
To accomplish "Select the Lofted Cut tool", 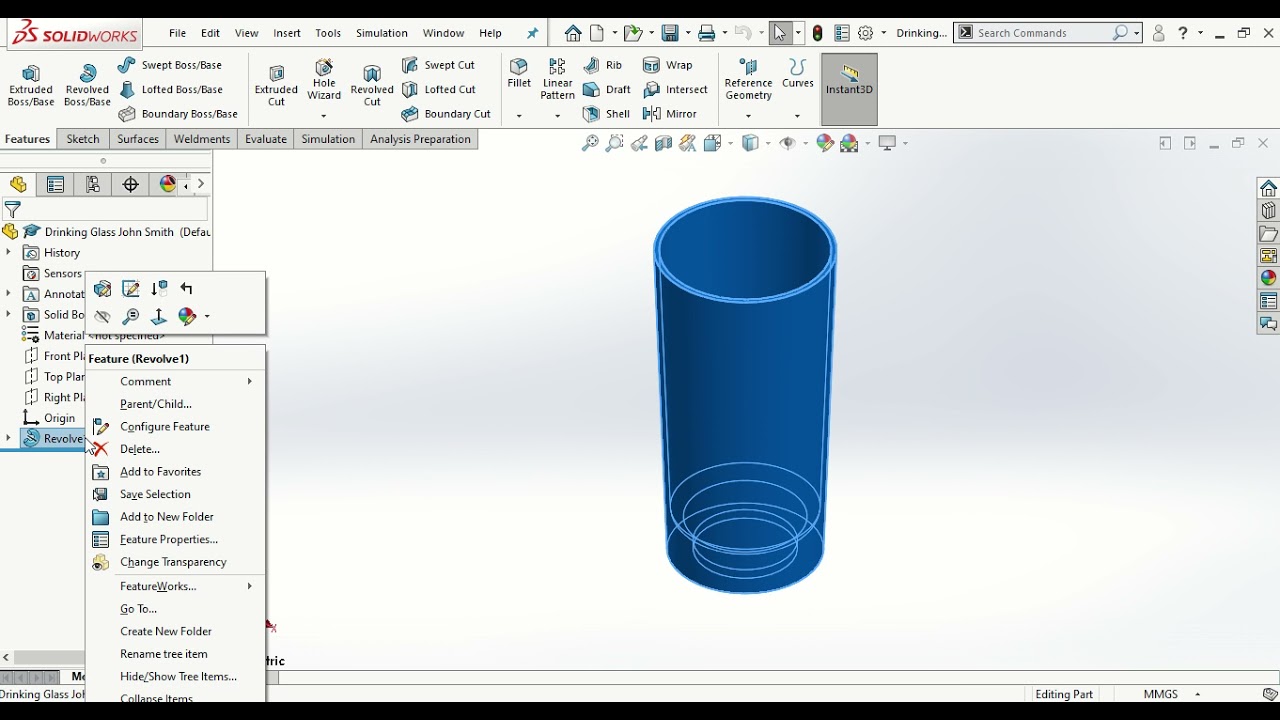I will (439, 90).
